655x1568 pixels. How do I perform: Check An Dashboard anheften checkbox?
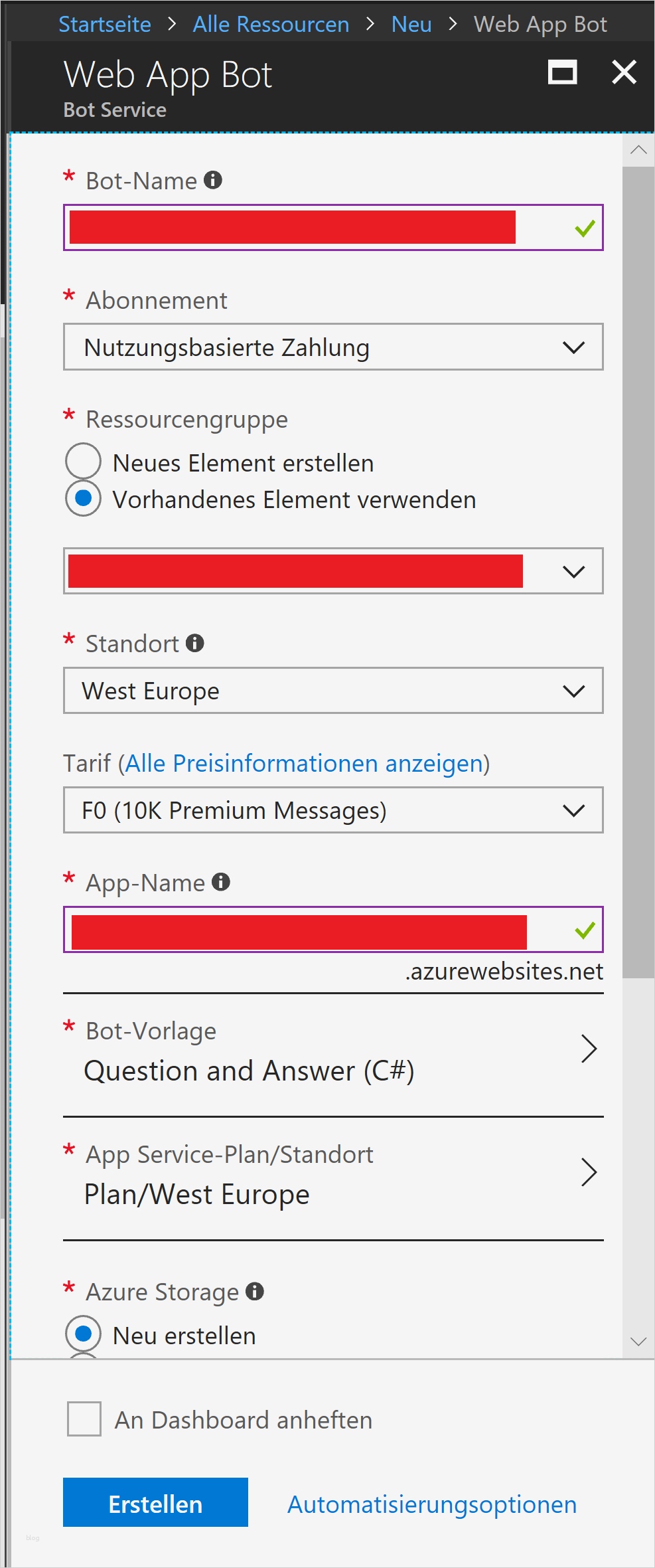84,1419
